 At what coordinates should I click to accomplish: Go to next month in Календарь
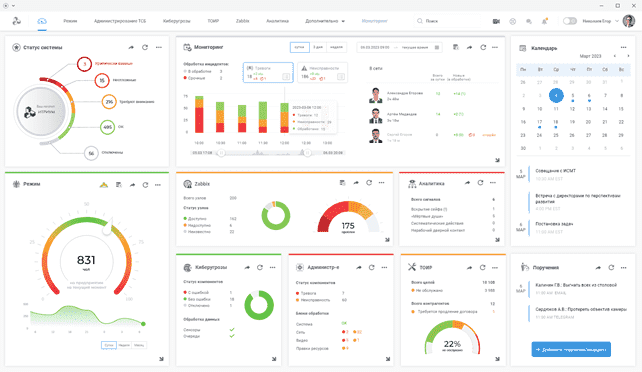point(628,56)
